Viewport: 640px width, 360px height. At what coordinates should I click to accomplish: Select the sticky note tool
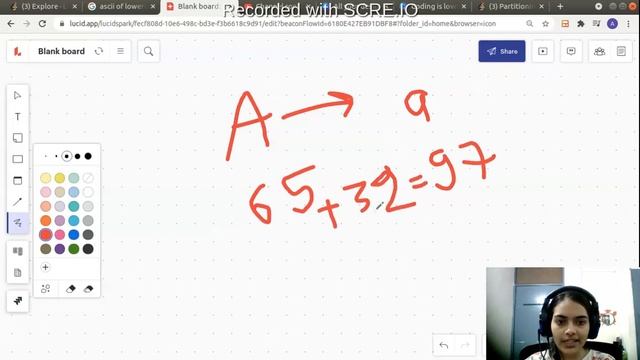[x=18, y=138]
